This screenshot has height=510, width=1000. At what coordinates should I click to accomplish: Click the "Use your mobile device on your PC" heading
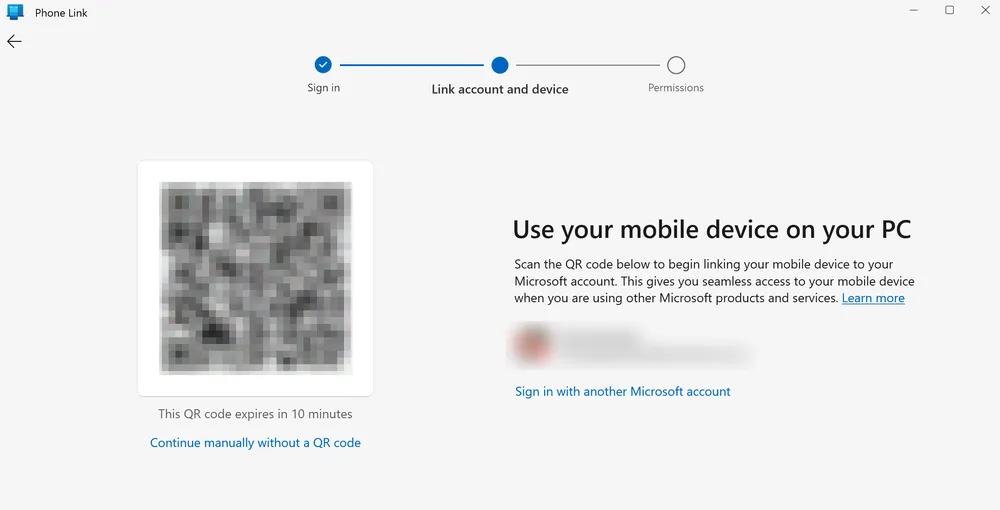(x=712, y=229)
